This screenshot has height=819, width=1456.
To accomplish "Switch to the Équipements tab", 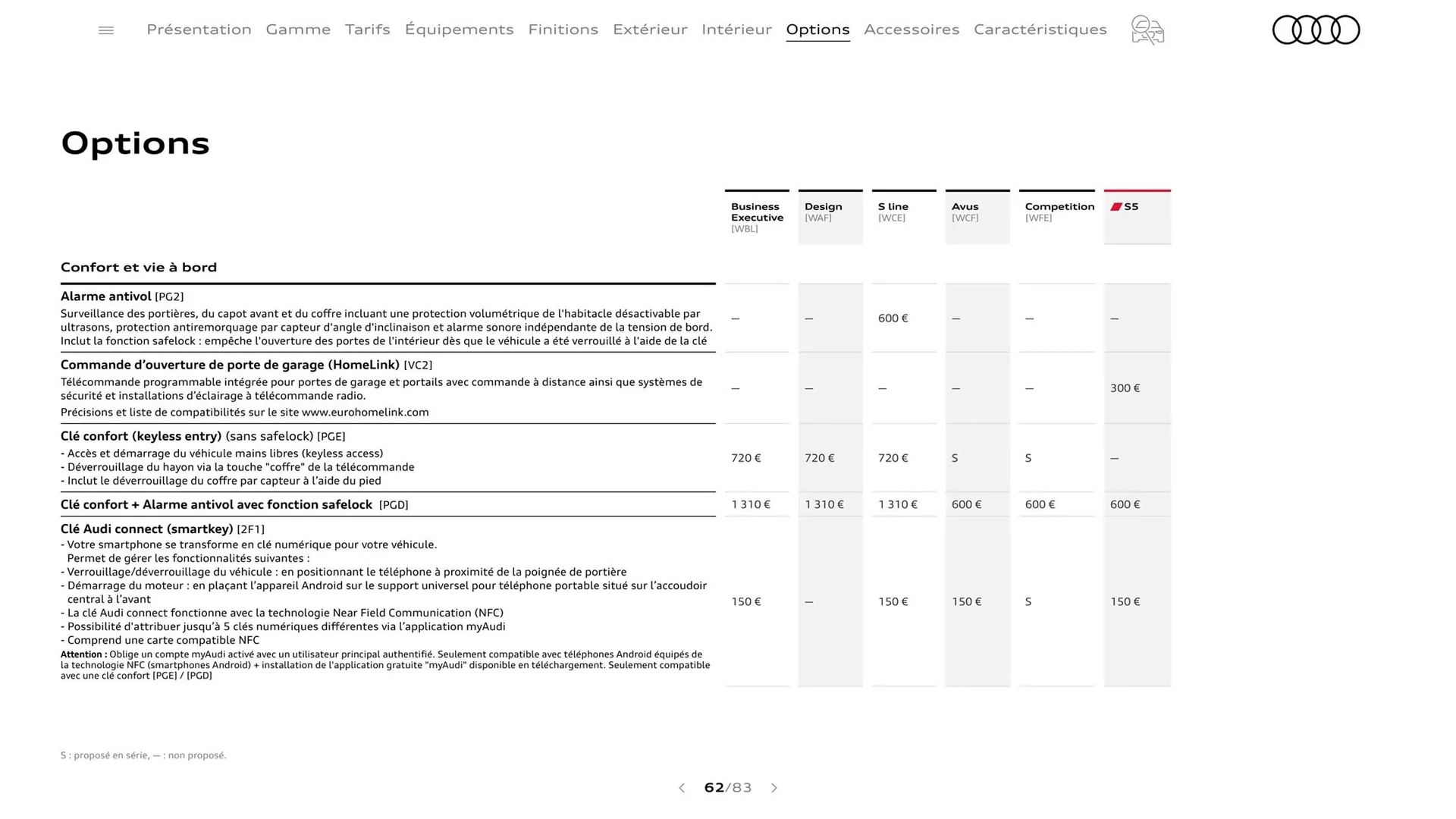I will coord(459,30).
